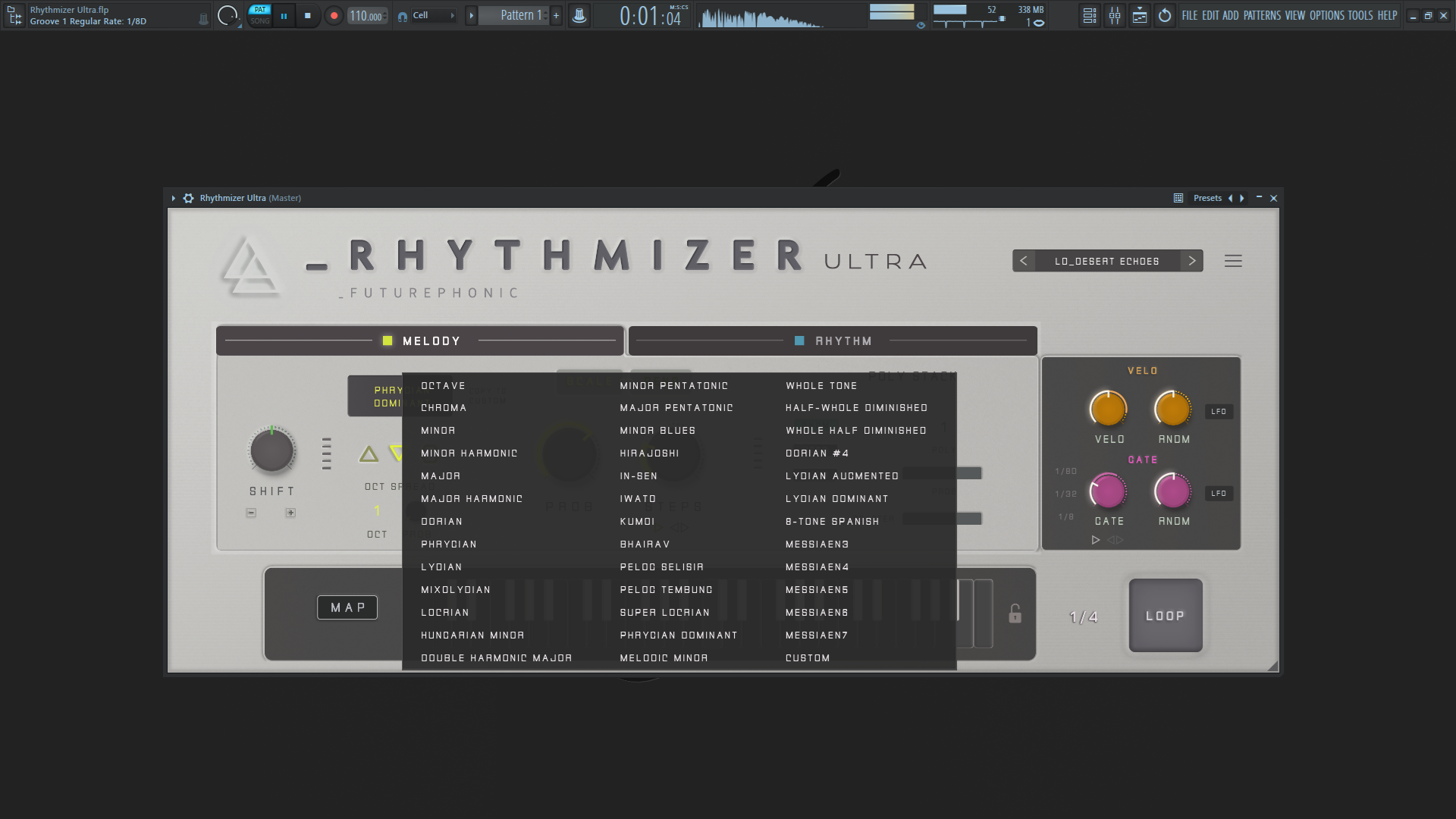
Task: Click the MAP button
Action: [347, 607]
